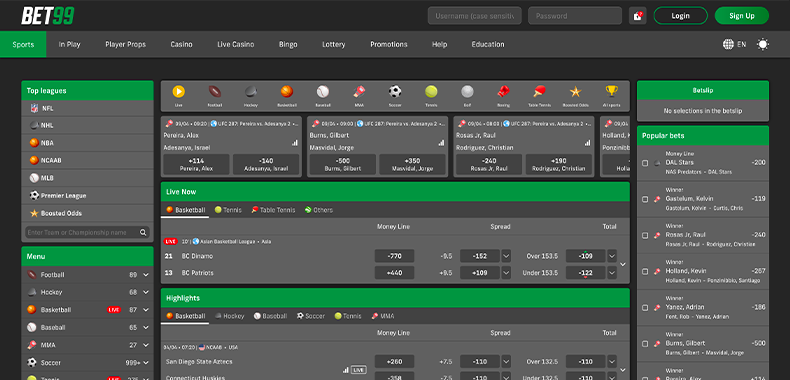Expand Football in the Menu list
The width and height of the screenshot is (790, 380).
(x=146, y=275)
